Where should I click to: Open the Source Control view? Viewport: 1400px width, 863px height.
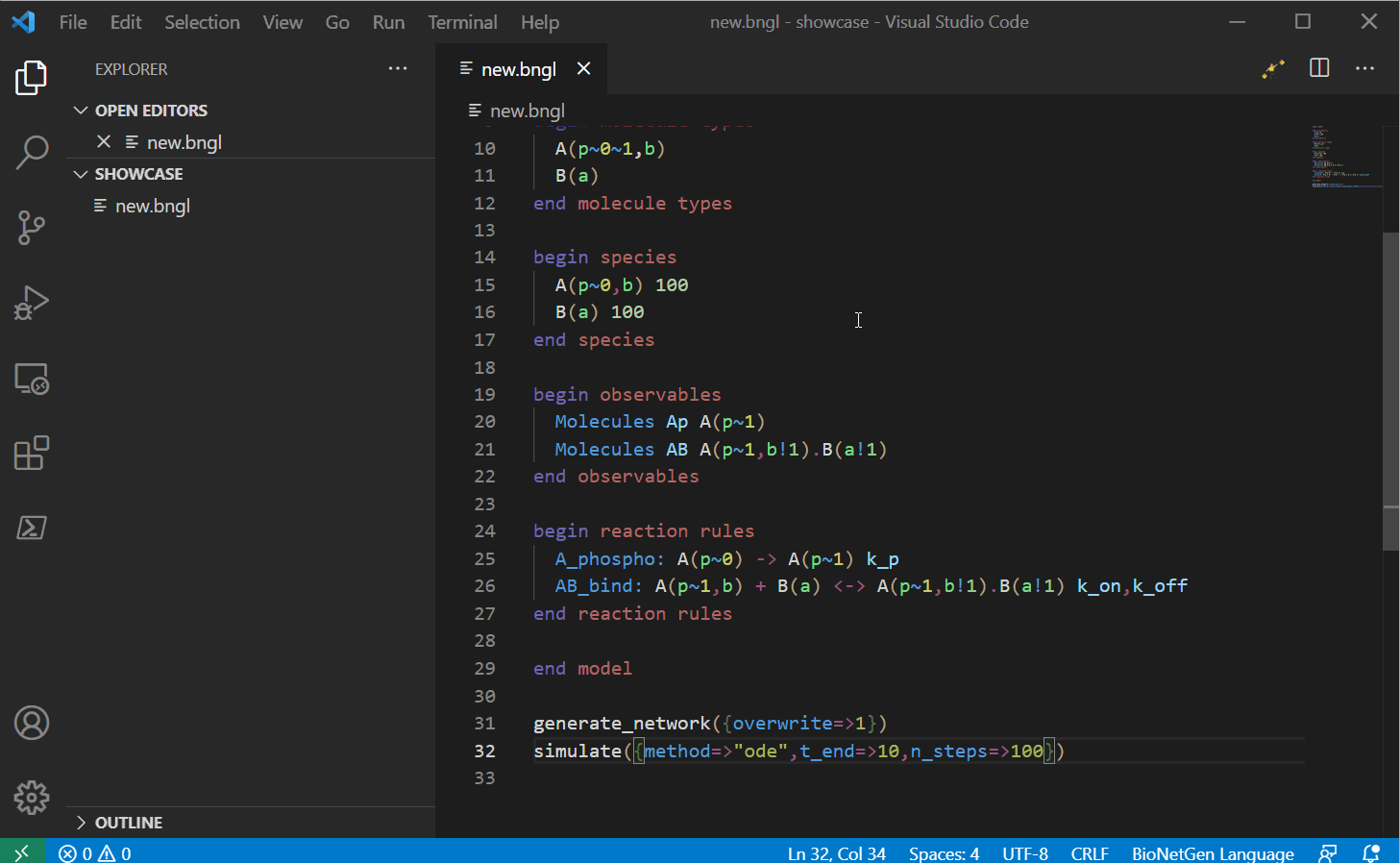tap(32, 228)
